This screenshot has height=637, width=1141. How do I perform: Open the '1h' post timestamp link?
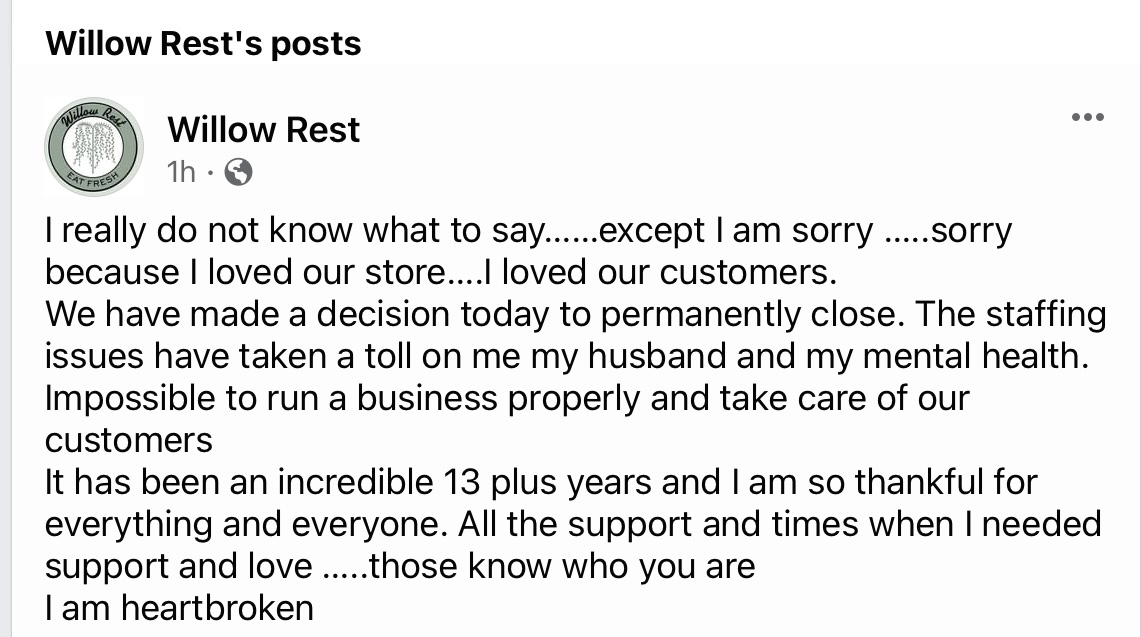182,173
